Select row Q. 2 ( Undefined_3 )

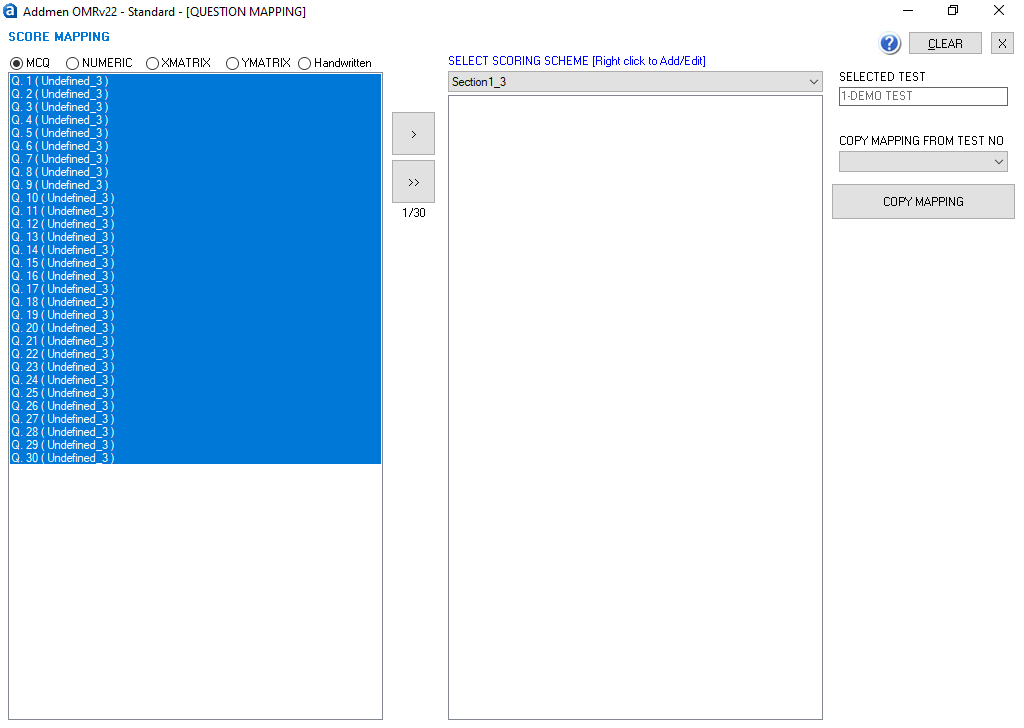195,94
